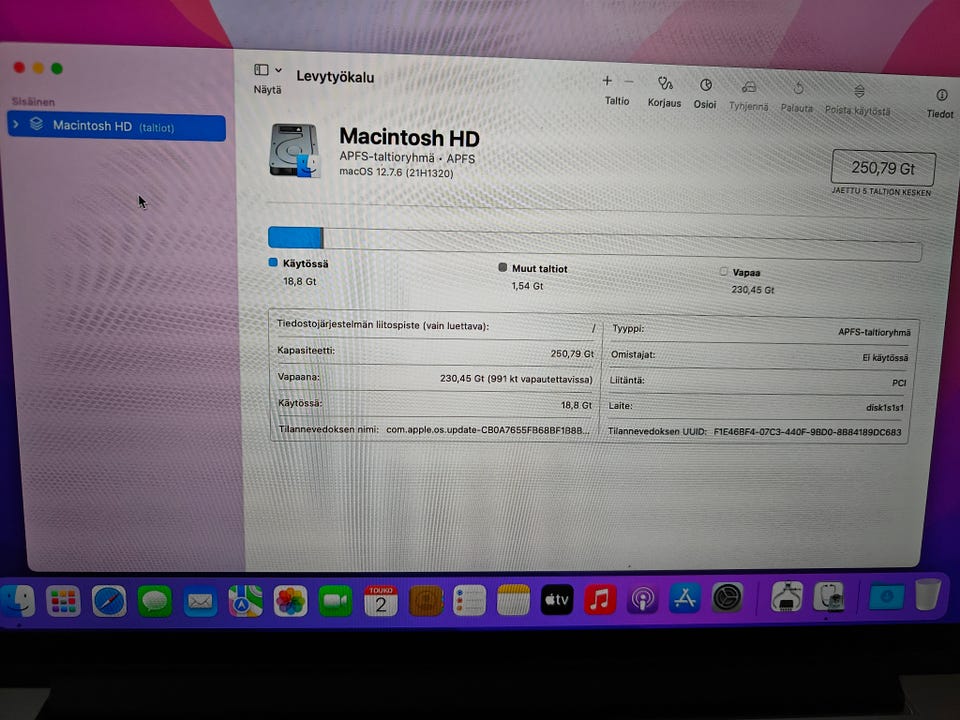Click the Liitäntä value PCI
Screen dimensions: 960x720
(x=899, y=383)
